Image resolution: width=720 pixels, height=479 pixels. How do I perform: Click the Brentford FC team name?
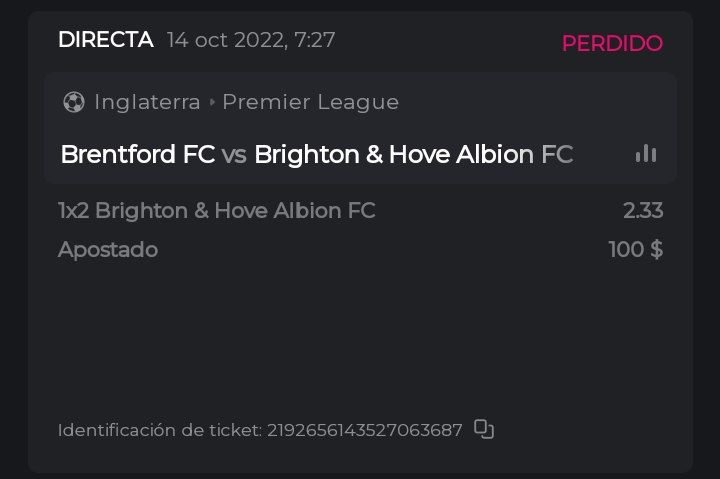point(138,155)
